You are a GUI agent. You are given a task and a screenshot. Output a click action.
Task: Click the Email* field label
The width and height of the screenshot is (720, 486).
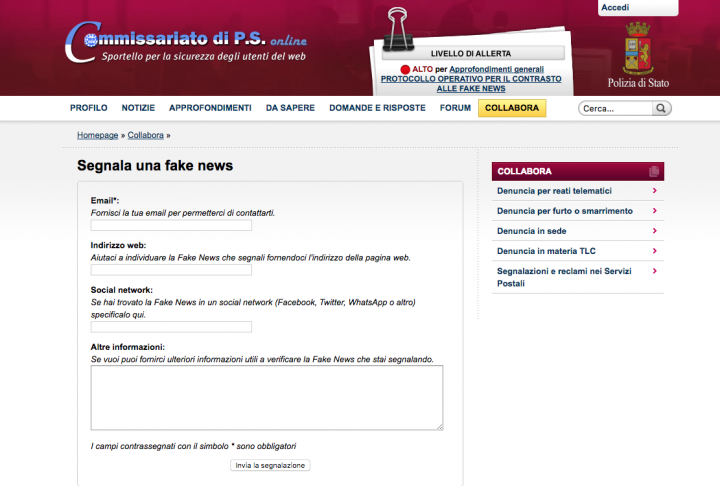105,200
